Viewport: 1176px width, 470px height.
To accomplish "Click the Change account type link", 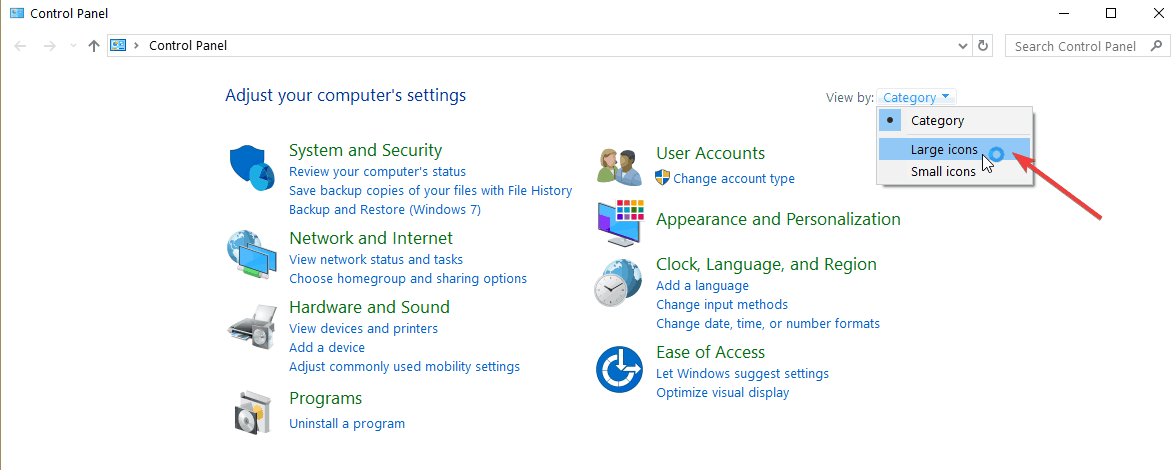I will tap(734, 178).
